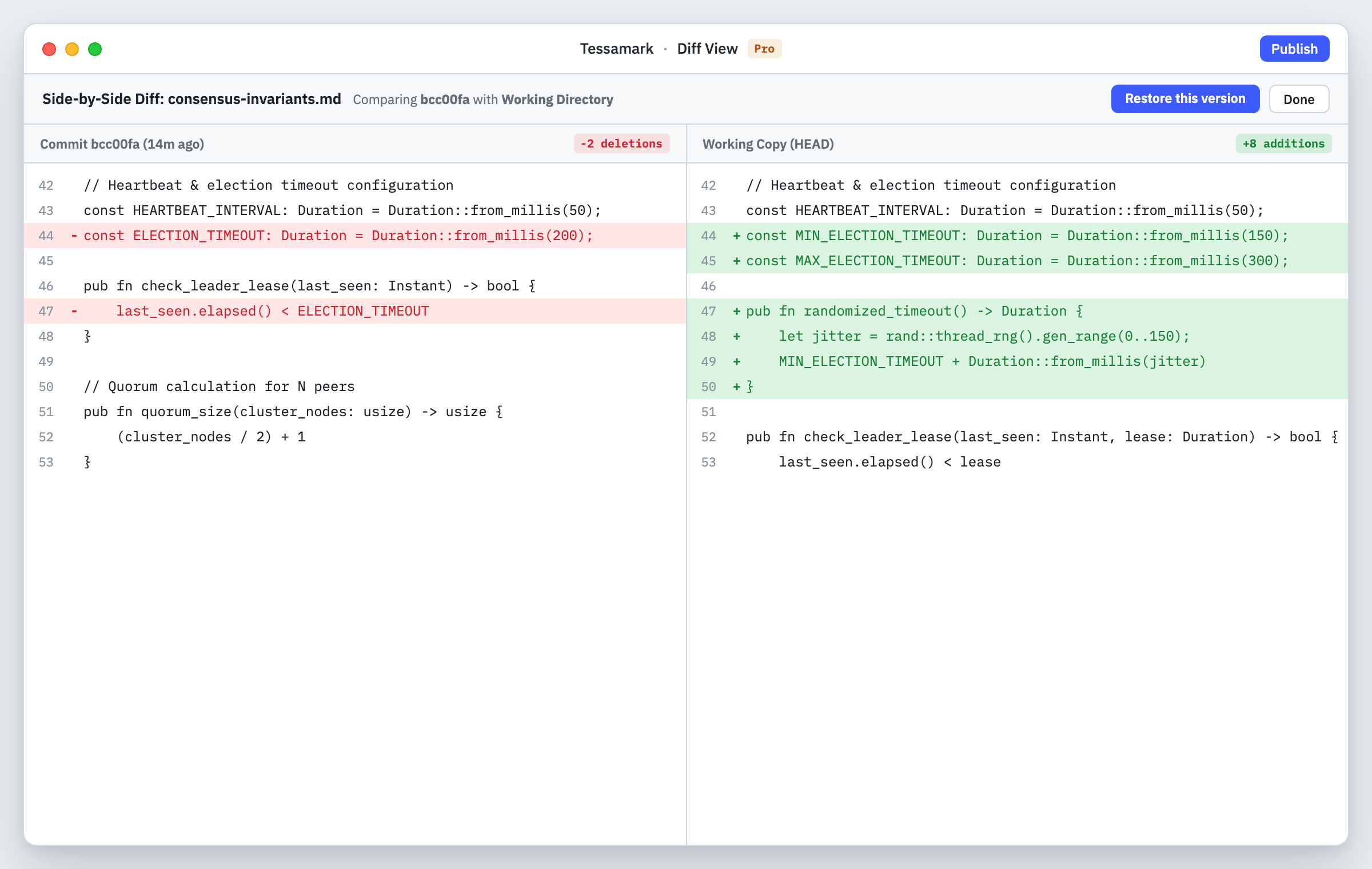Click the Pro badge
1372x869 pixels.
(x=764, y=49)
